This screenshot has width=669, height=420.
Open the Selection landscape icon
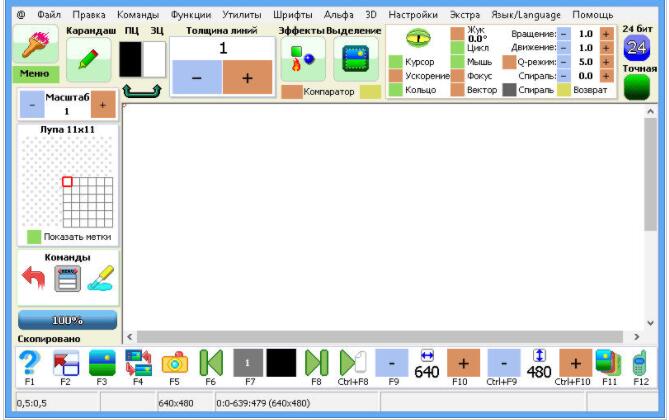tap(355, 59)
